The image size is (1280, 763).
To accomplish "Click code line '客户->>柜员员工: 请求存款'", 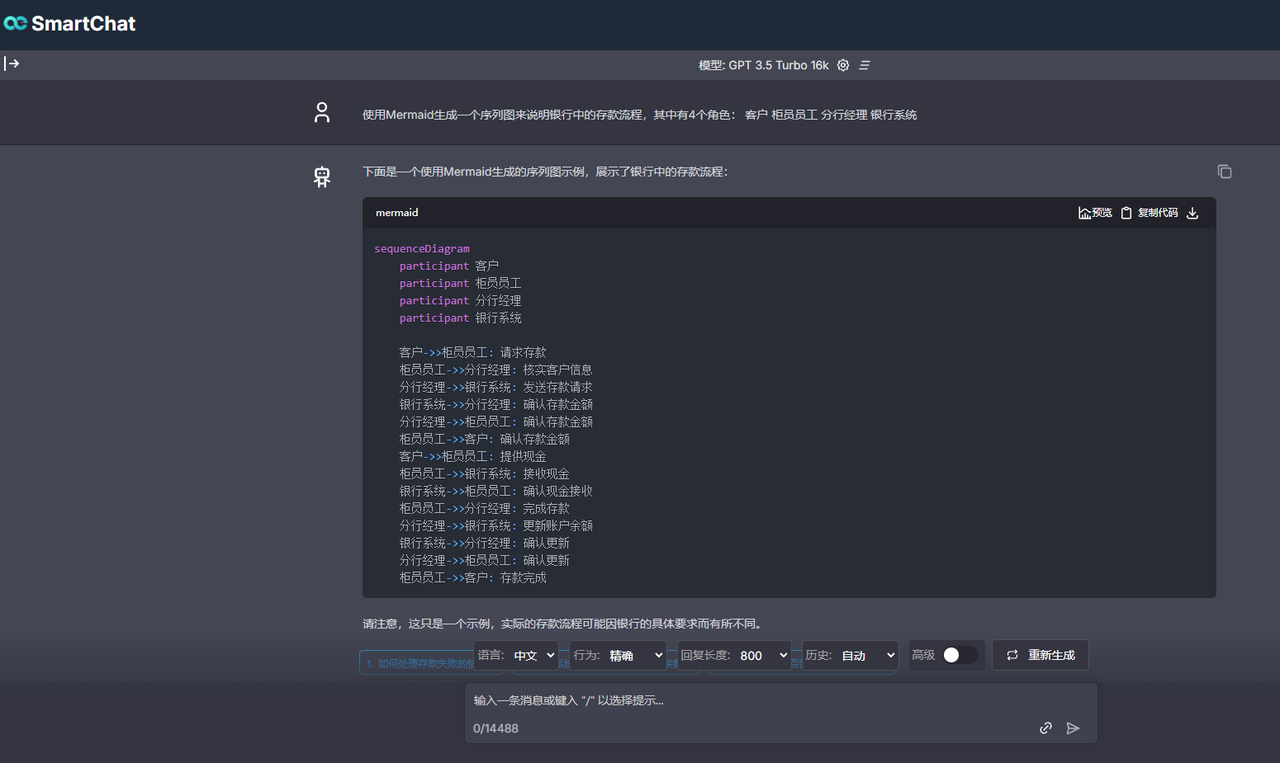I will point(473,353).
